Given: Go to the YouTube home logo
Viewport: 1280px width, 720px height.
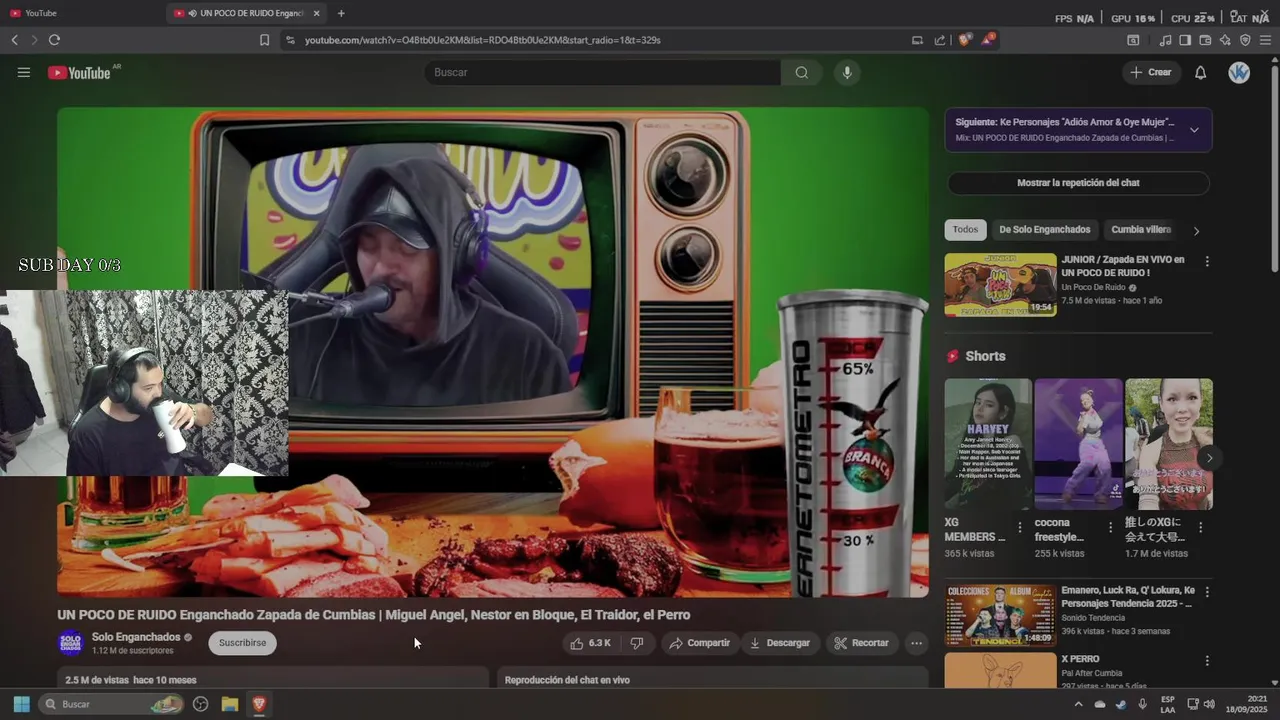Looking at the screenshot, I should [x=79, y=72].
